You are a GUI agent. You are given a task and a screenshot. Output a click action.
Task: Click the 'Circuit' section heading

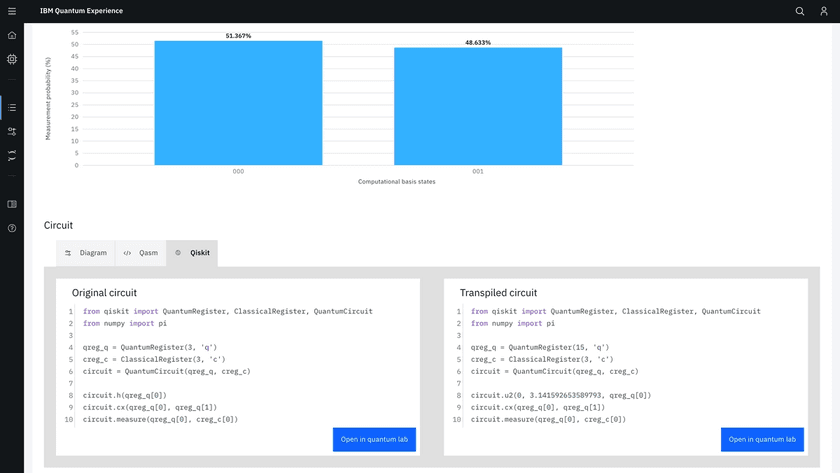click(58, 226)
